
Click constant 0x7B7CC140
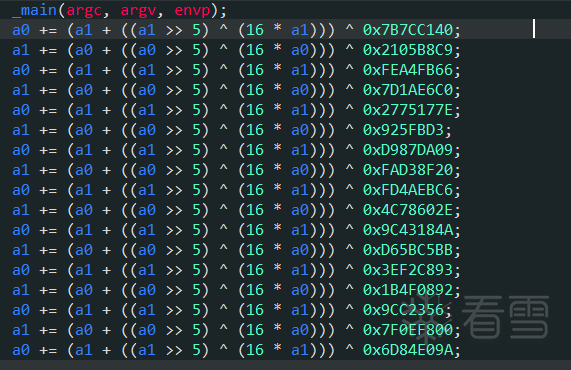(408, 30)
